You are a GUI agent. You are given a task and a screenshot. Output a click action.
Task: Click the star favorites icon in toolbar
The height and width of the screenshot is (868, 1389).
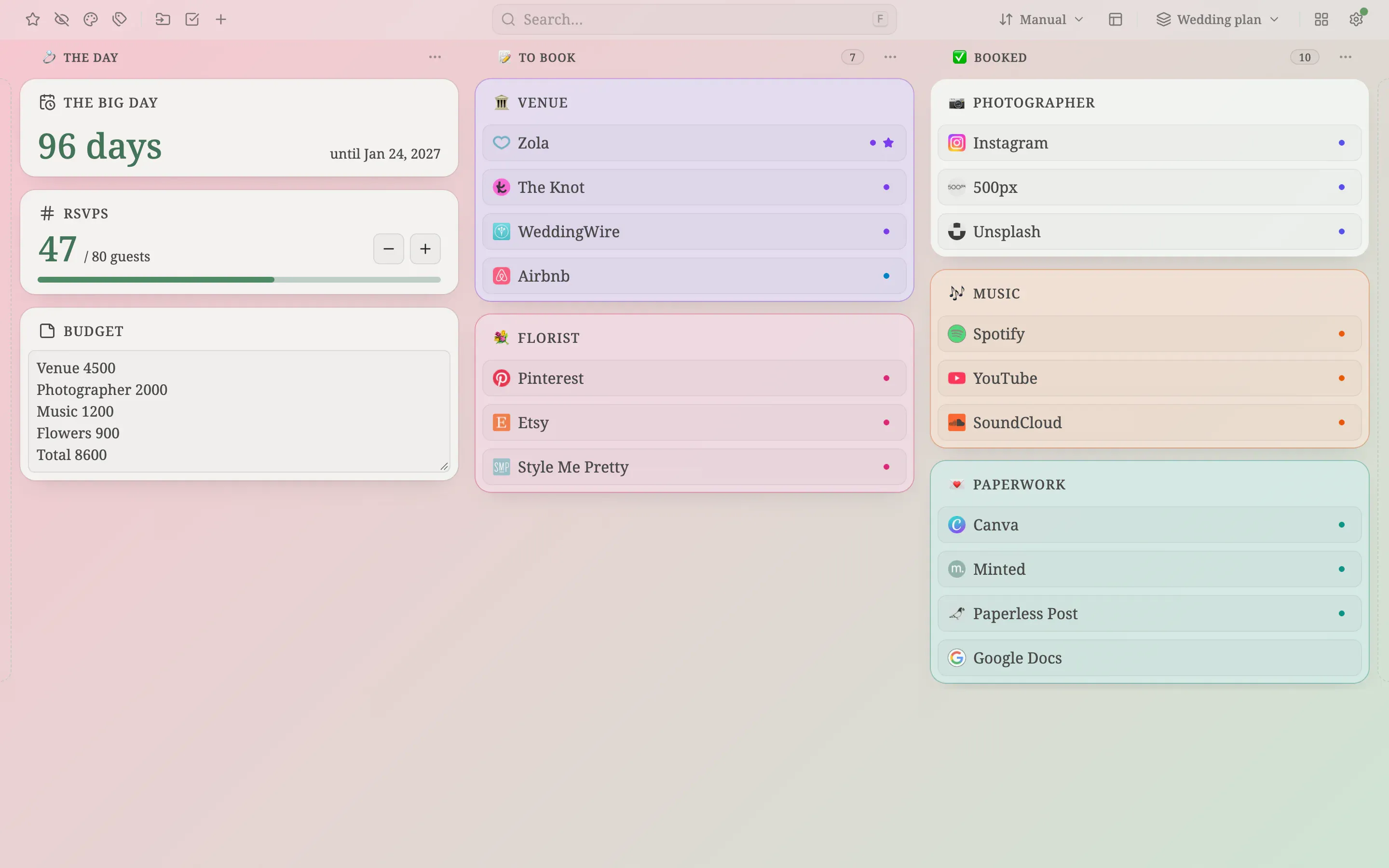(x=33, y=19)
